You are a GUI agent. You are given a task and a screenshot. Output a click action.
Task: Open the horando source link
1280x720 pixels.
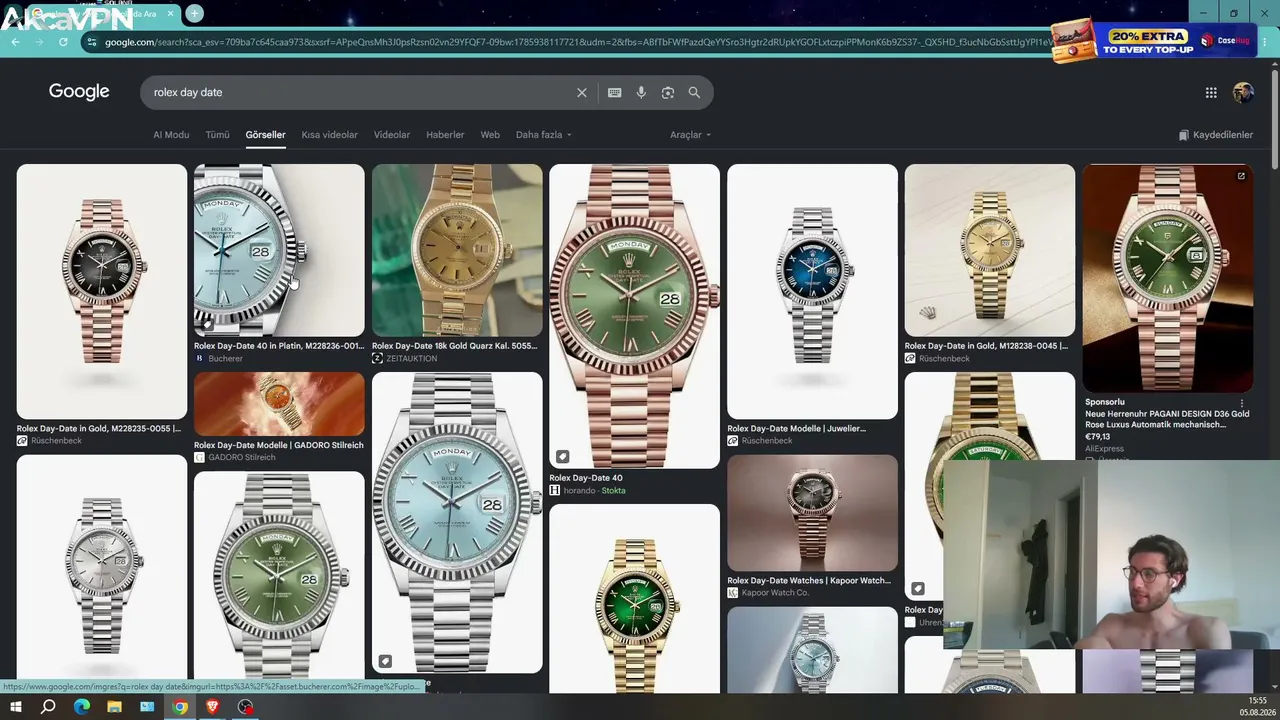(580, 491)
